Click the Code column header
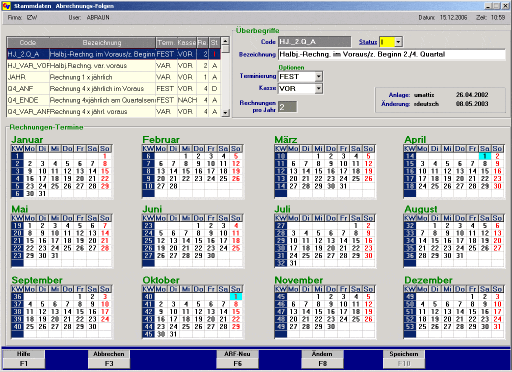The height and width of the screenshot is (372, 512). point(28,43)
